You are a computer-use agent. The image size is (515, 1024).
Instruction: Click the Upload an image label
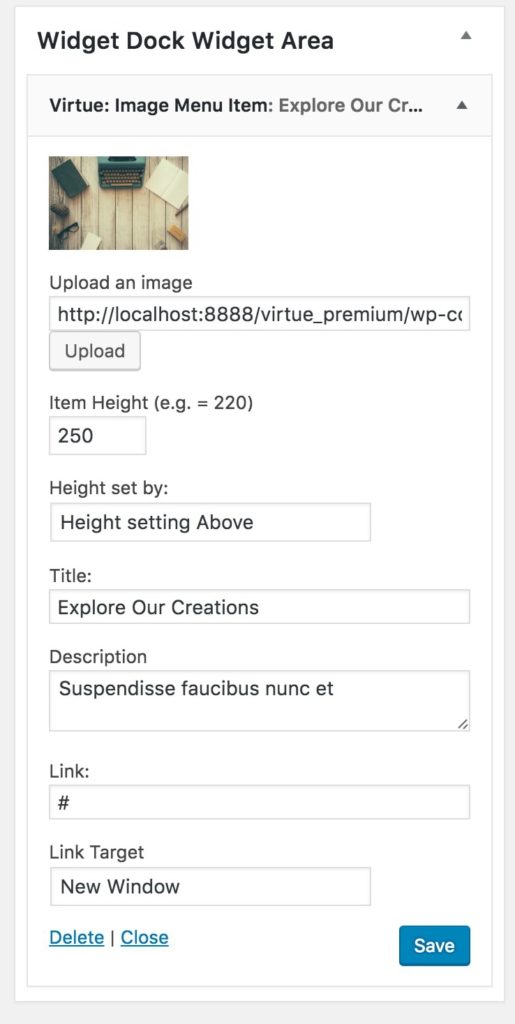(121, 283)
